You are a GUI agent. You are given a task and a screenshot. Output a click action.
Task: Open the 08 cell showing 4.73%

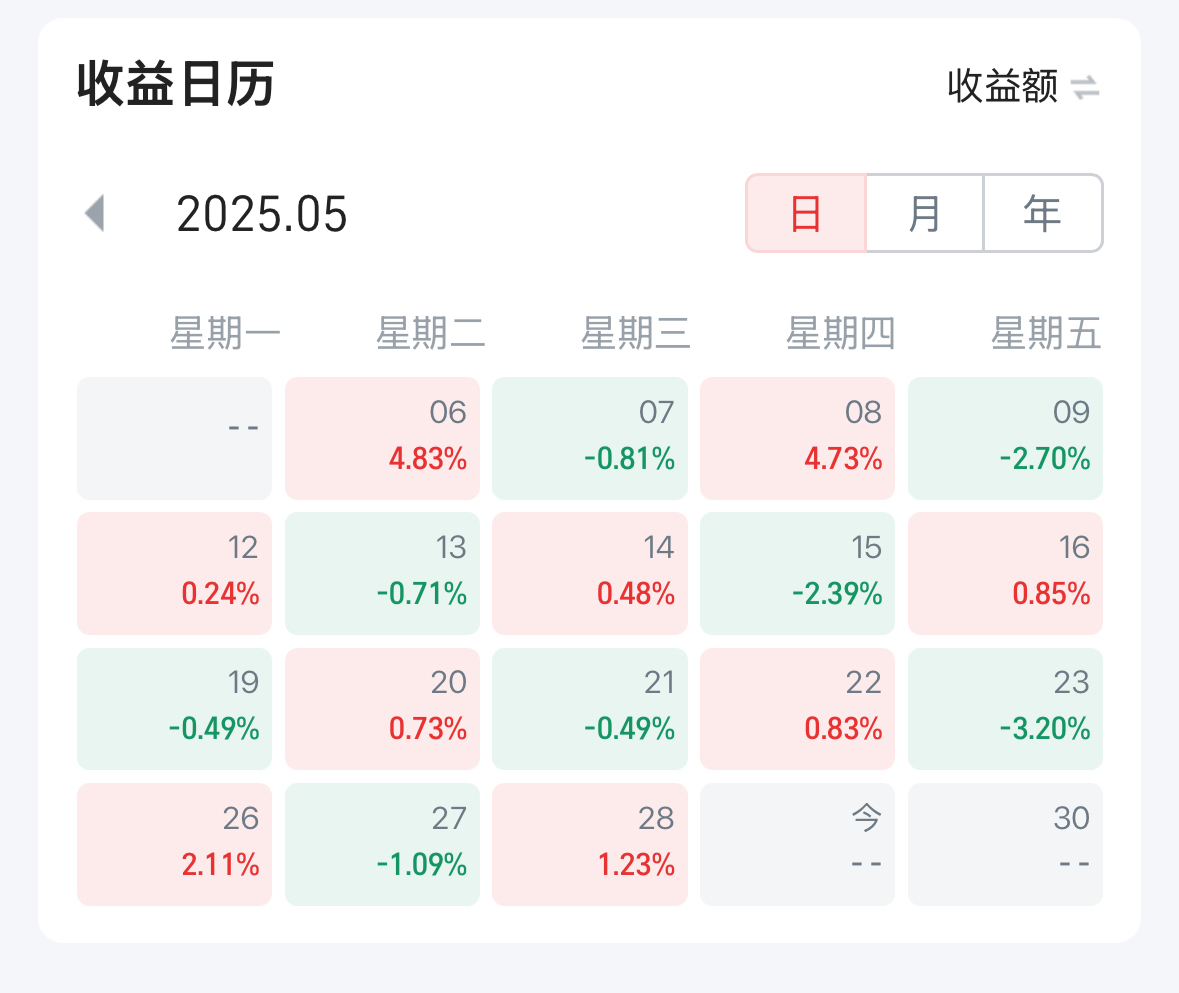[x=798, y=438]
